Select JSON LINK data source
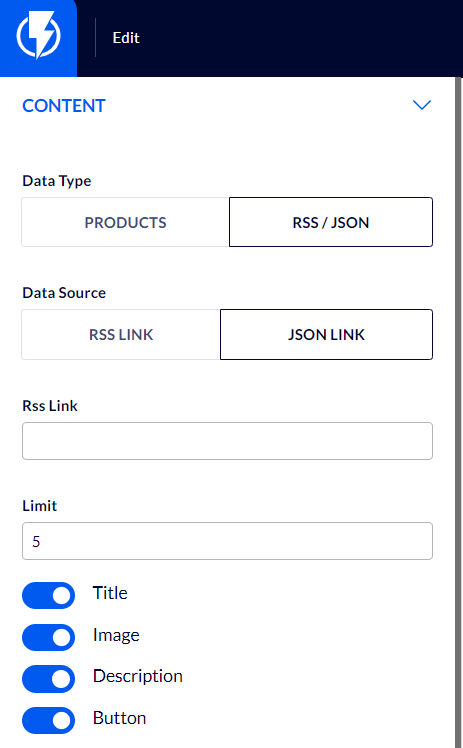Viewport: 463px width, 748px height. (326, 334)
